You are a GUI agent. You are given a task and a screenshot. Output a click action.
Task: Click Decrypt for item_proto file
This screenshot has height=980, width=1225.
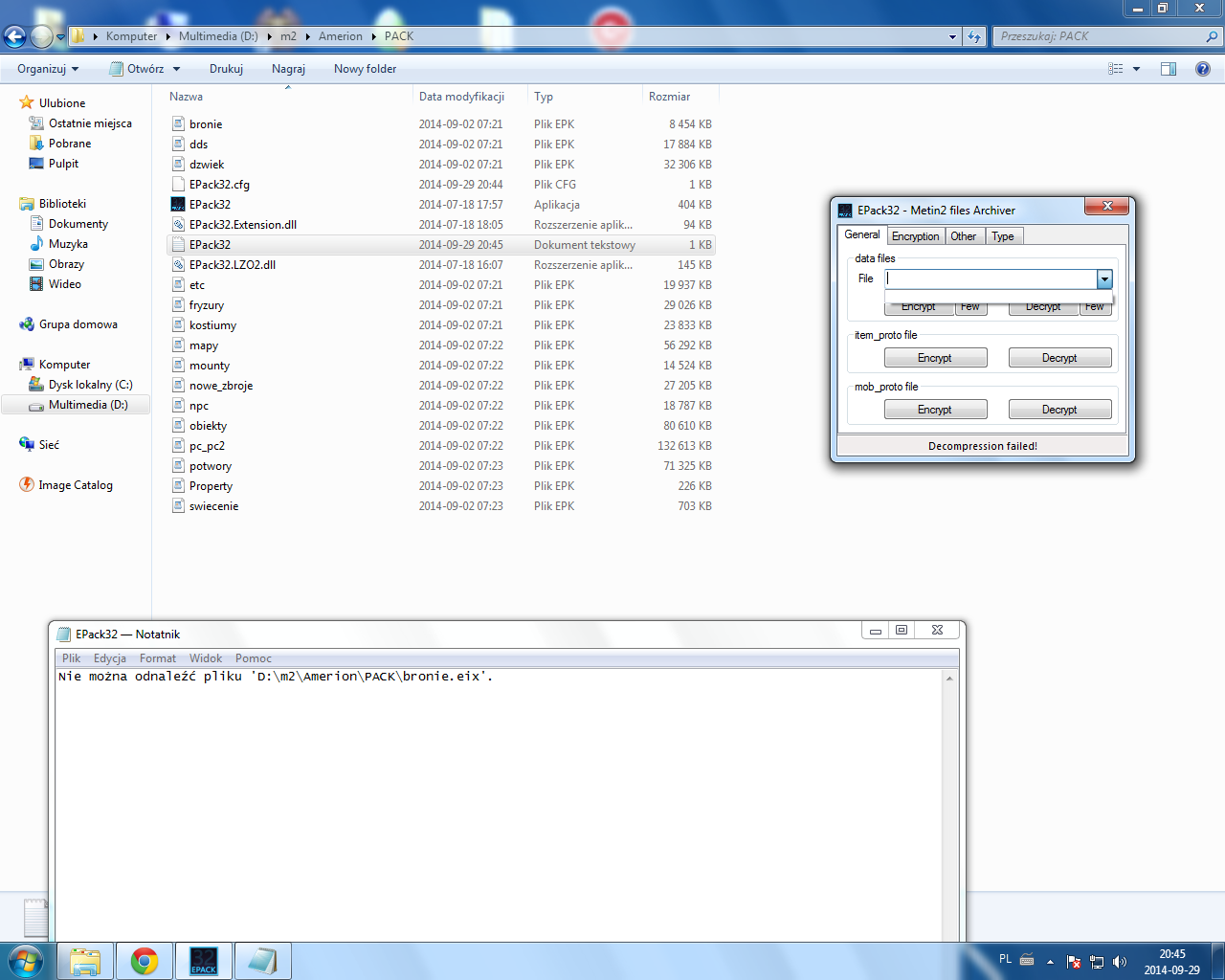(x=1059, y=358)
